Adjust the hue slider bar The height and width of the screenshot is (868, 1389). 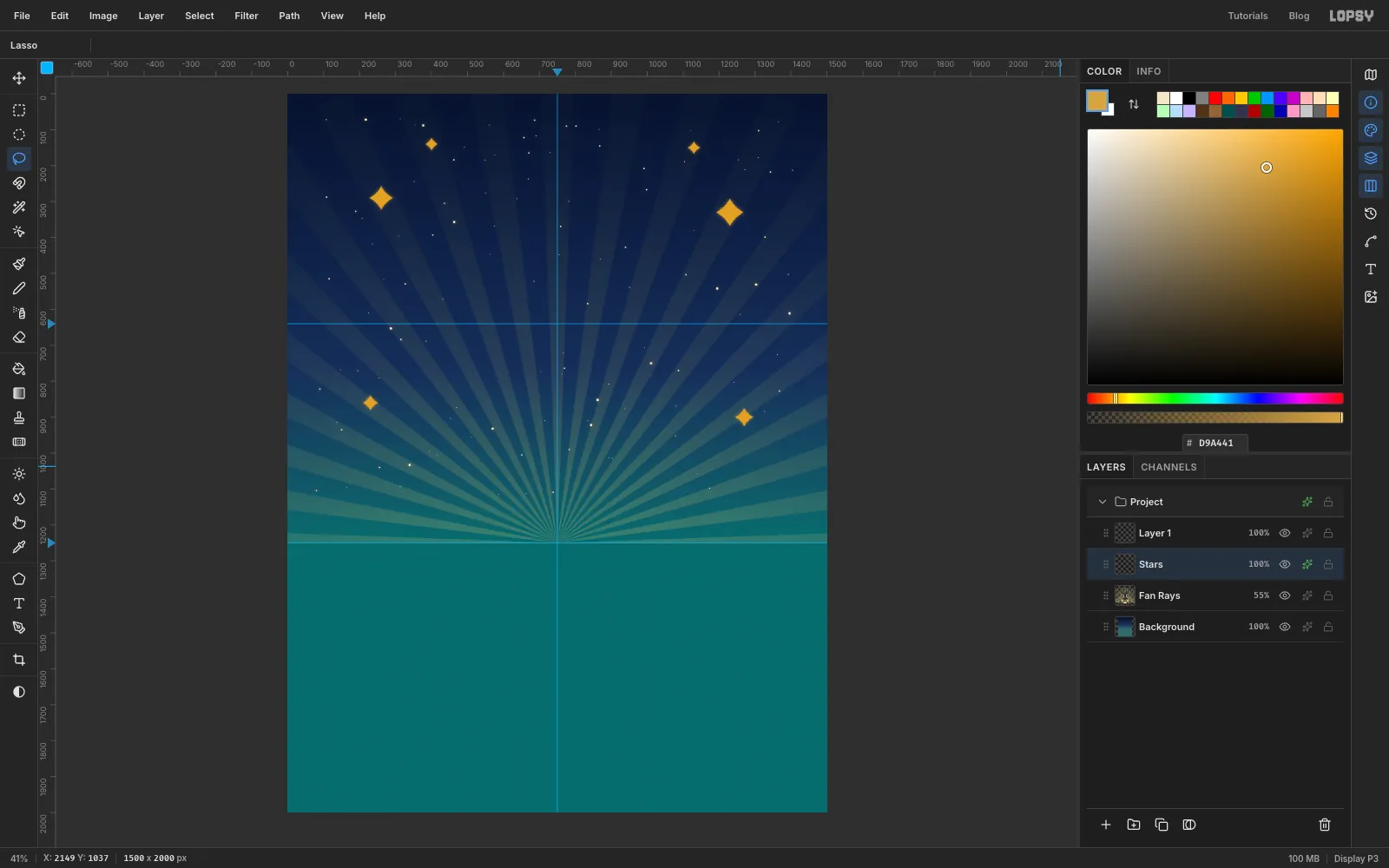tap(1215, 398)
